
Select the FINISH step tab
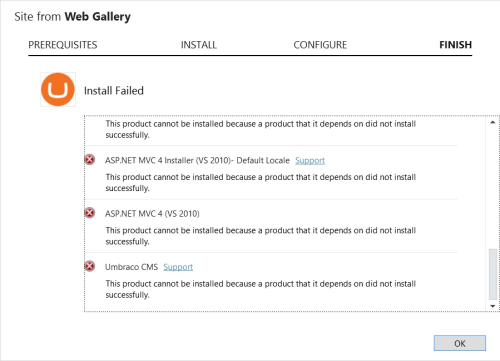(x=455, y=45)
